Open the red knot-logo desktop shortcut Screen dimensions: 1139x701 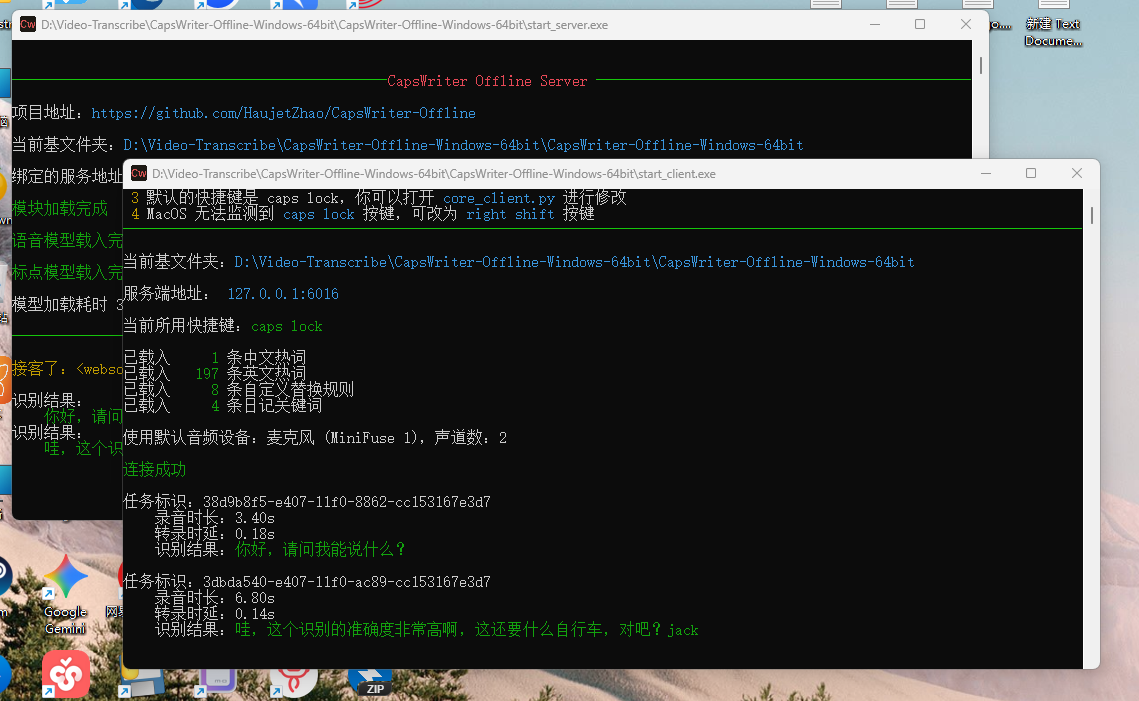click(66, 675)
